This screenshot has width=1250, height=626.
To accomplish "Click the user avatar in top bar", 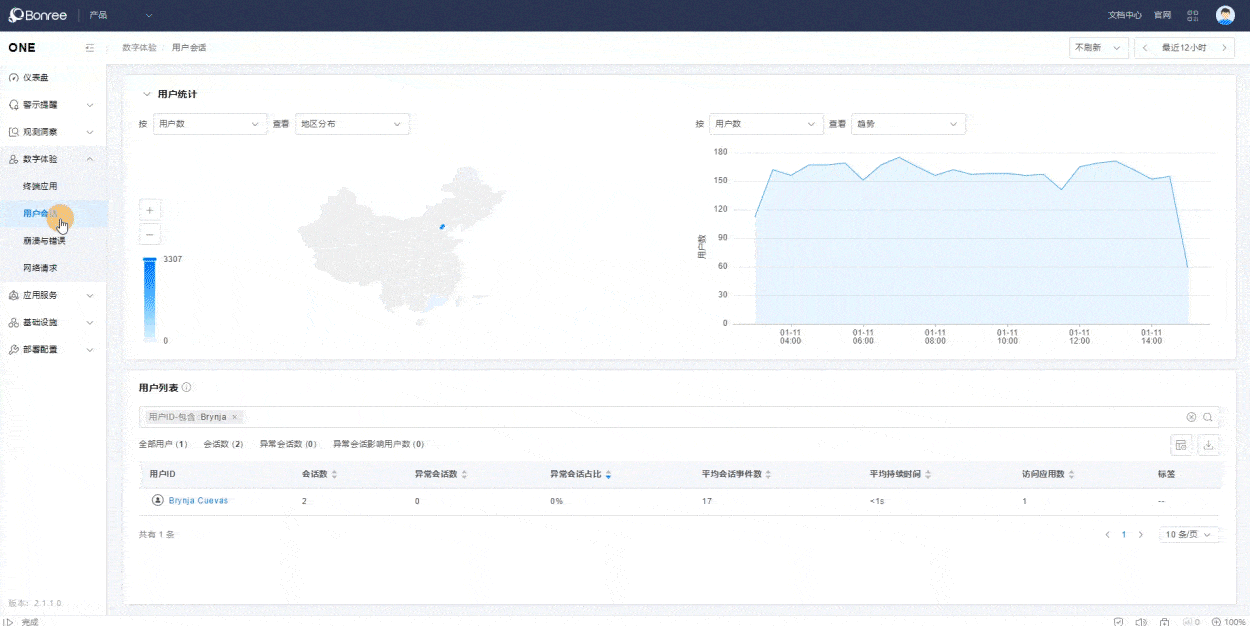I will [1224, 15].
